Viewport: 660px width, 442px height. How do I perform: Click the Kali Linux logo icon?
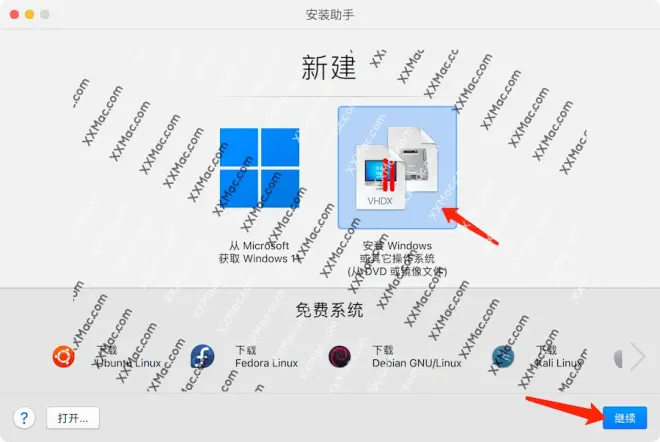[x=503, y=357]
